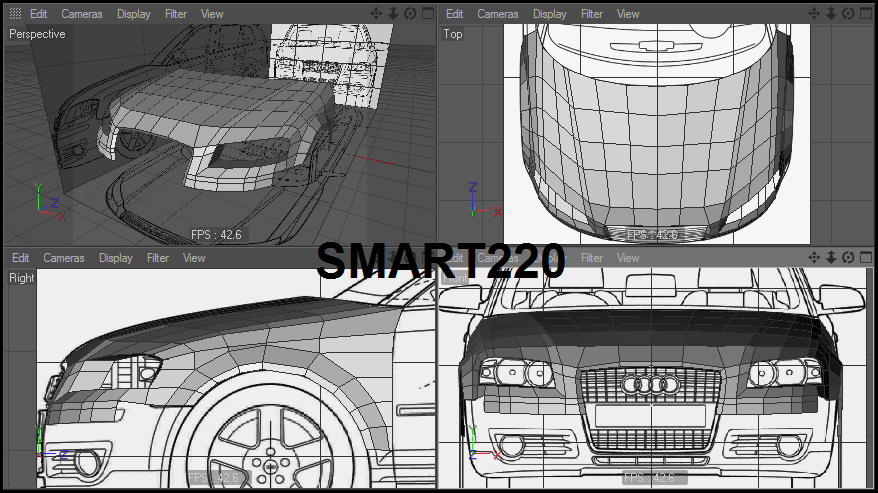Open Filter menu in Front viewport
878x493 pixels.
click(x=592, y=258)
